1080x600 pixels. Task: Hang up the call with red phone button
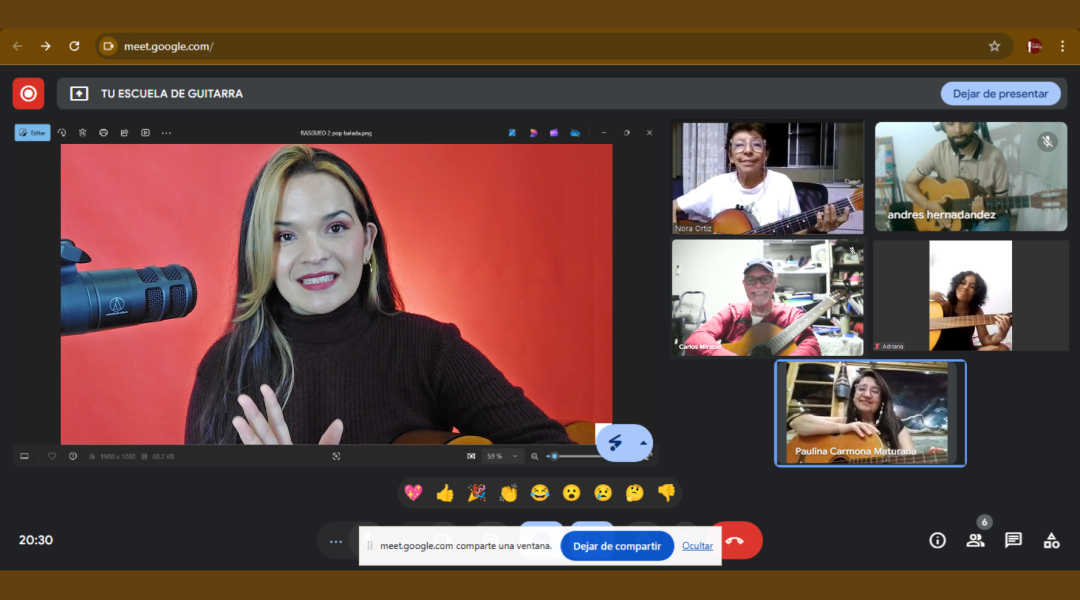[736, 541]
